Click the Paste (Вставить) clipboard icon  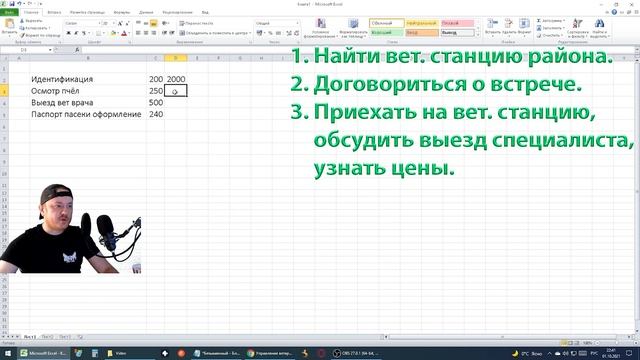pos(9,24)
